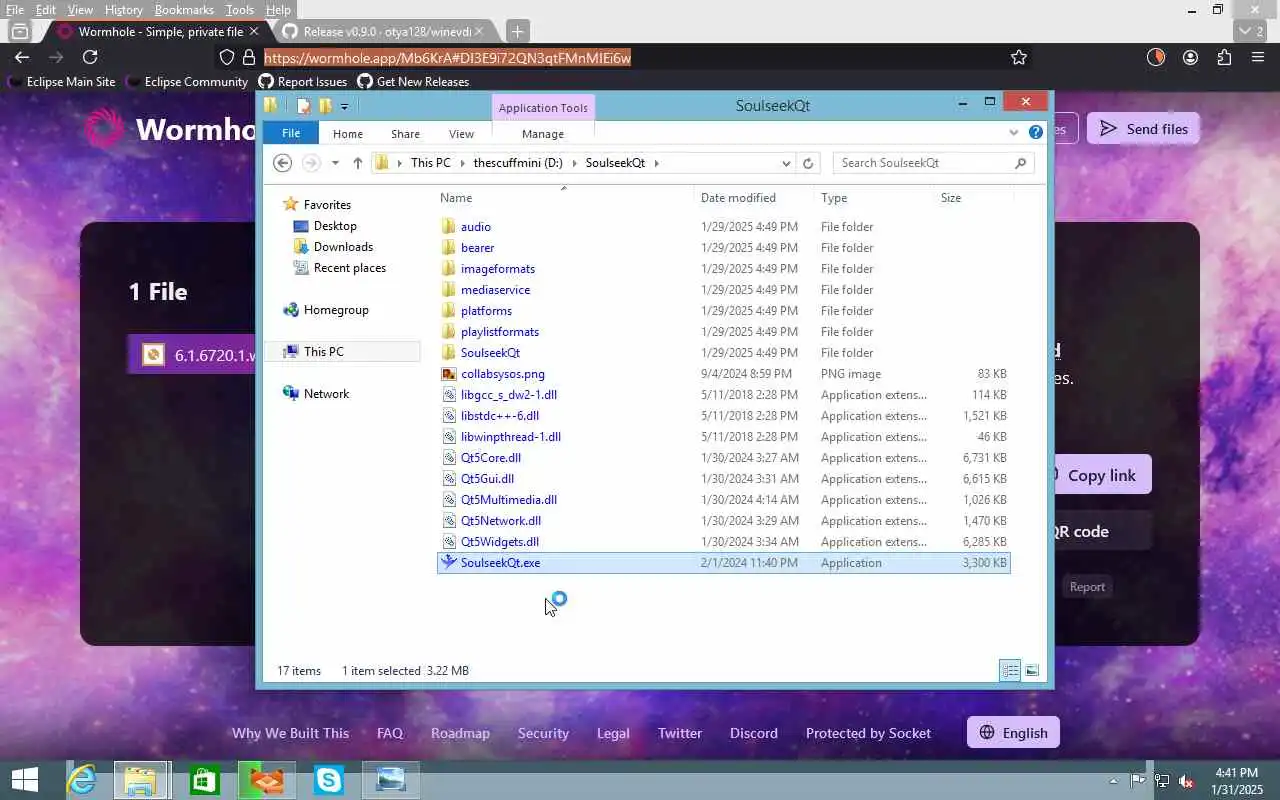This screenshot has width=1280, height=800.
Task: Open Firefox extensions puzzle icon
Action: 1224,57
